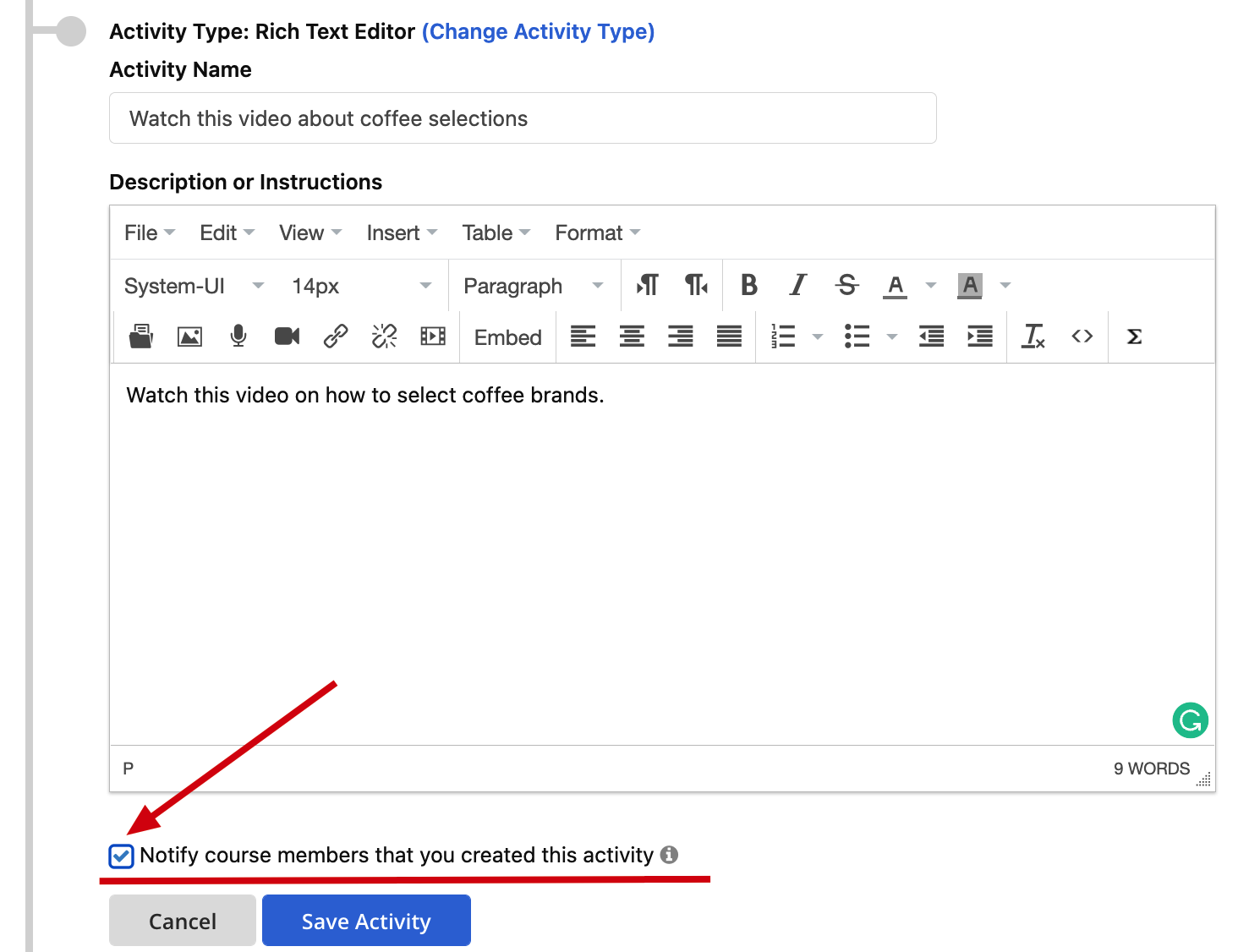
Task: Click the Activity Name input field
Action: (523, 118)
